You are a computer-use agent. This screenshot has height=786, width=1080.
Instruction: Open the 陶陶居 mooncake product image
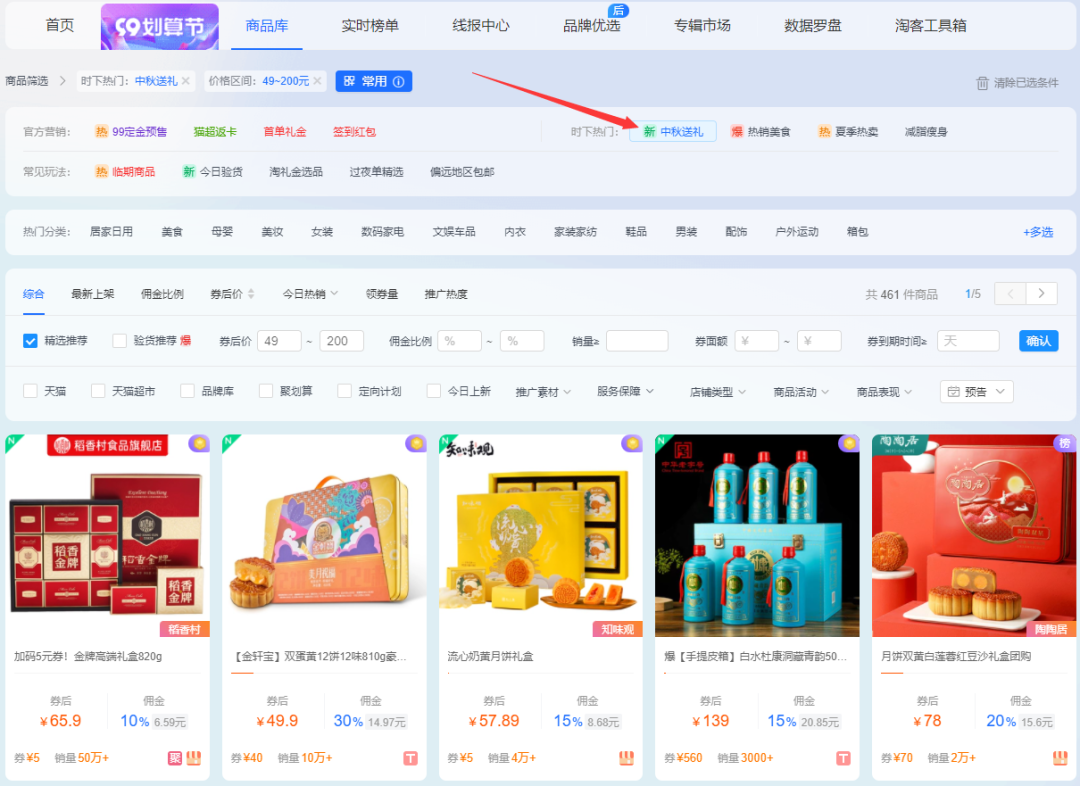click(974, 536)
